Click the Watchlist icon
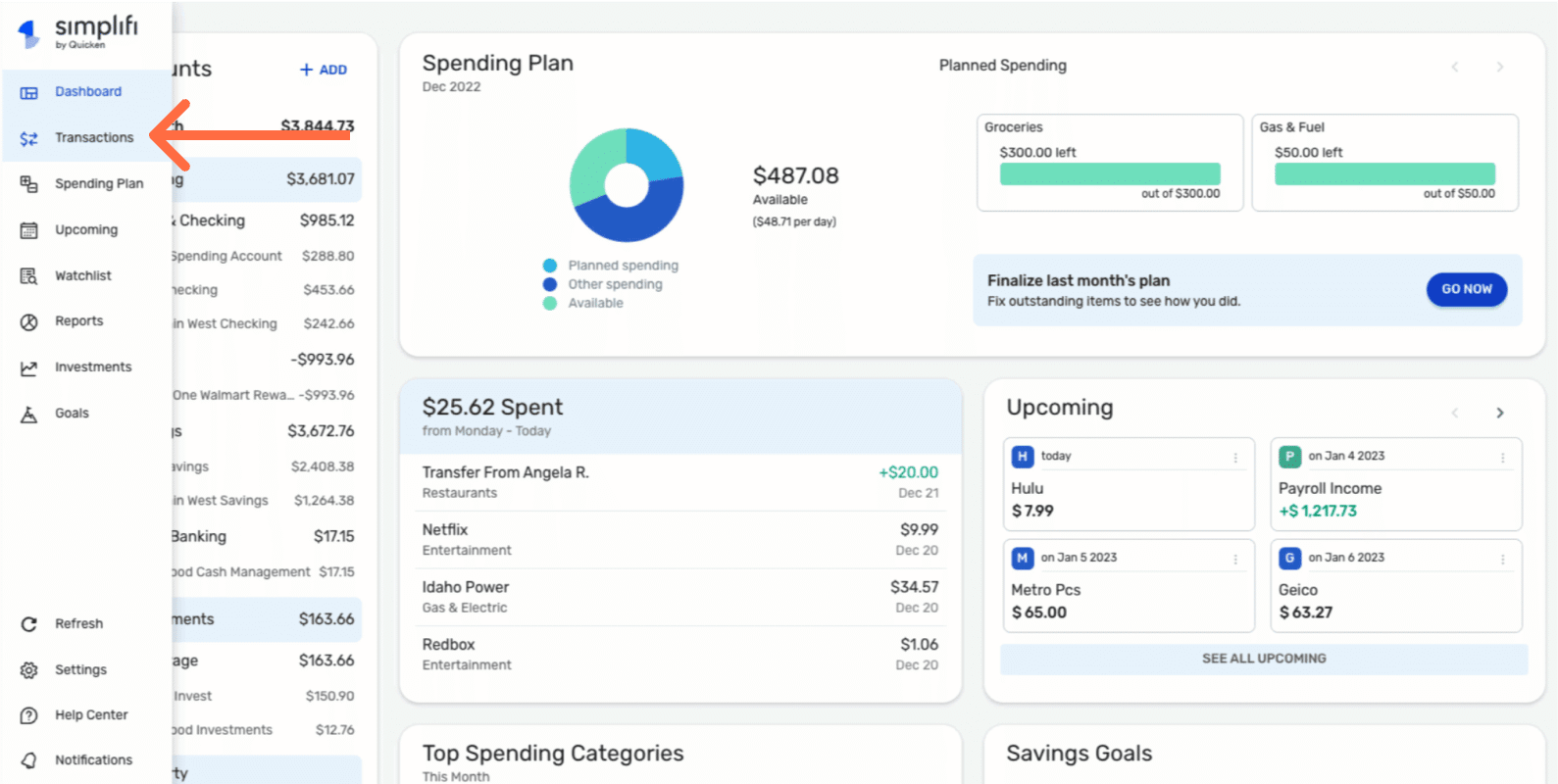 29,276
